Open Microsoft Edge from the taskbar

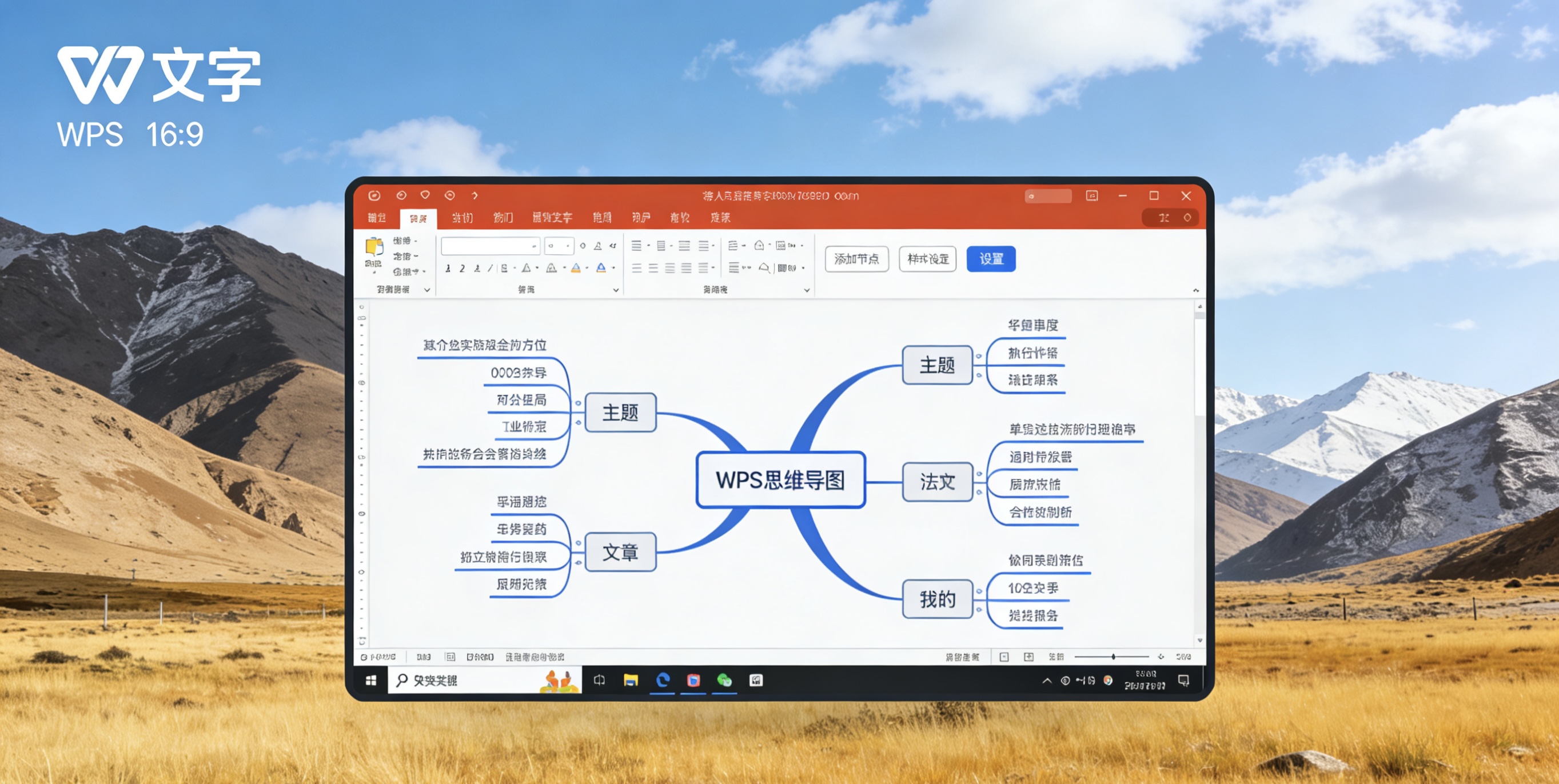(x=663, y=680)
